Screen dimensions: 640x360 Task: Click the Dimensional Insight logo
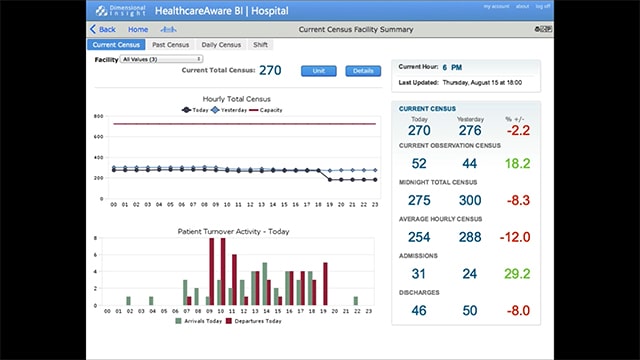[121, 11]
